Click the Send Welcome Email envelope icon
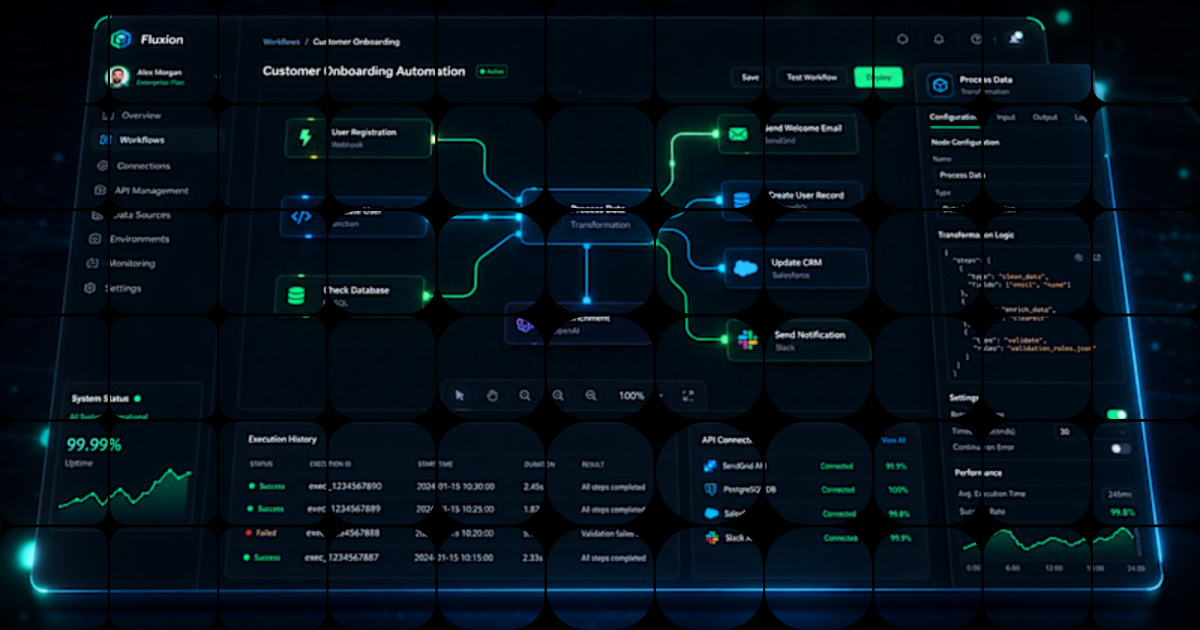The width and height of the screenshot is (1200, 630). 738,133
